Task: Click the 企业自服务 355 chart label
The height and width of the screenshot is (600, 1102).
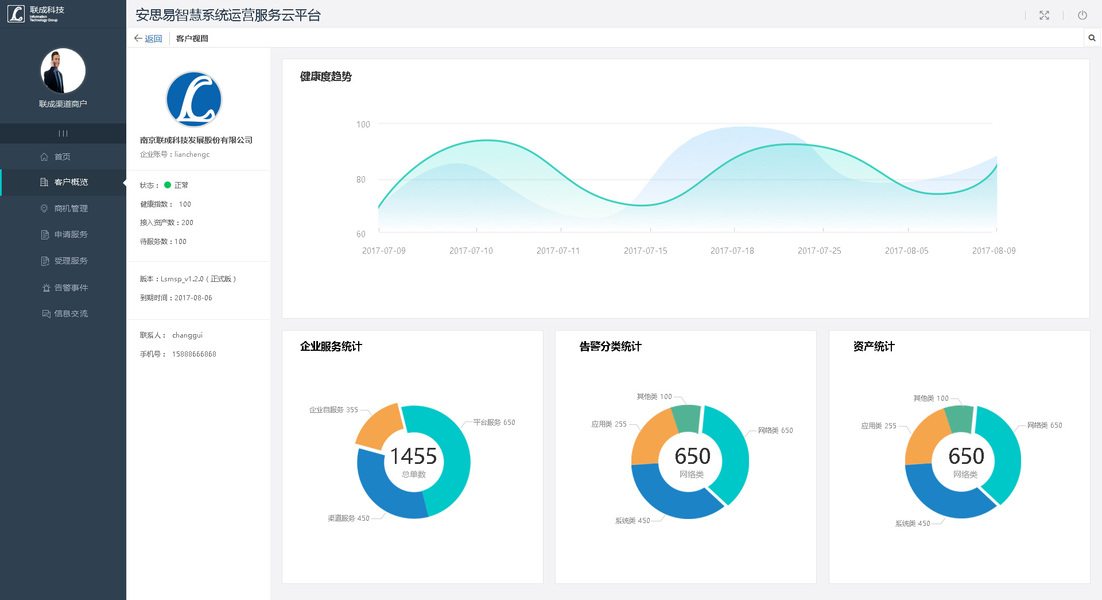Action: (x=333, y=410)
